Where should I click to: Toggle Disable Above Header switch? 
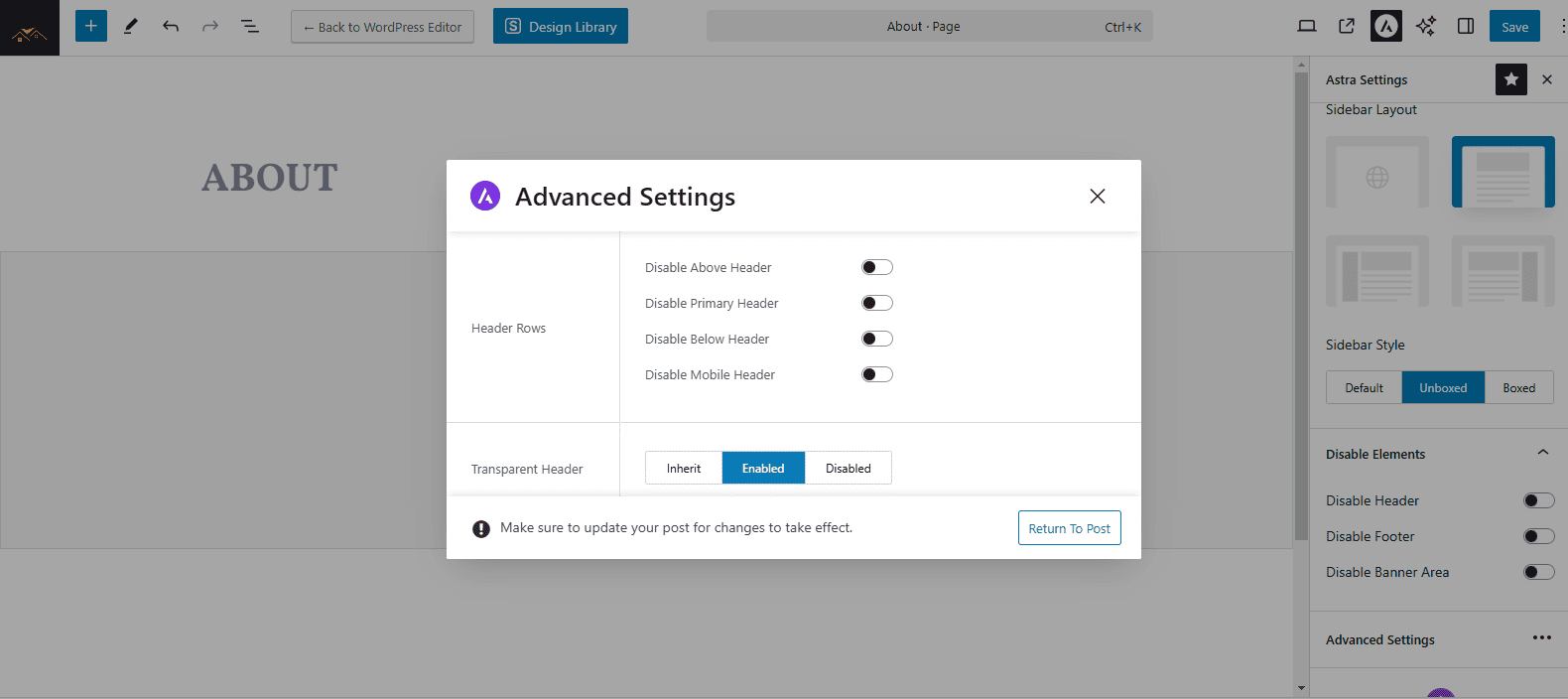[x=877, y=267]
